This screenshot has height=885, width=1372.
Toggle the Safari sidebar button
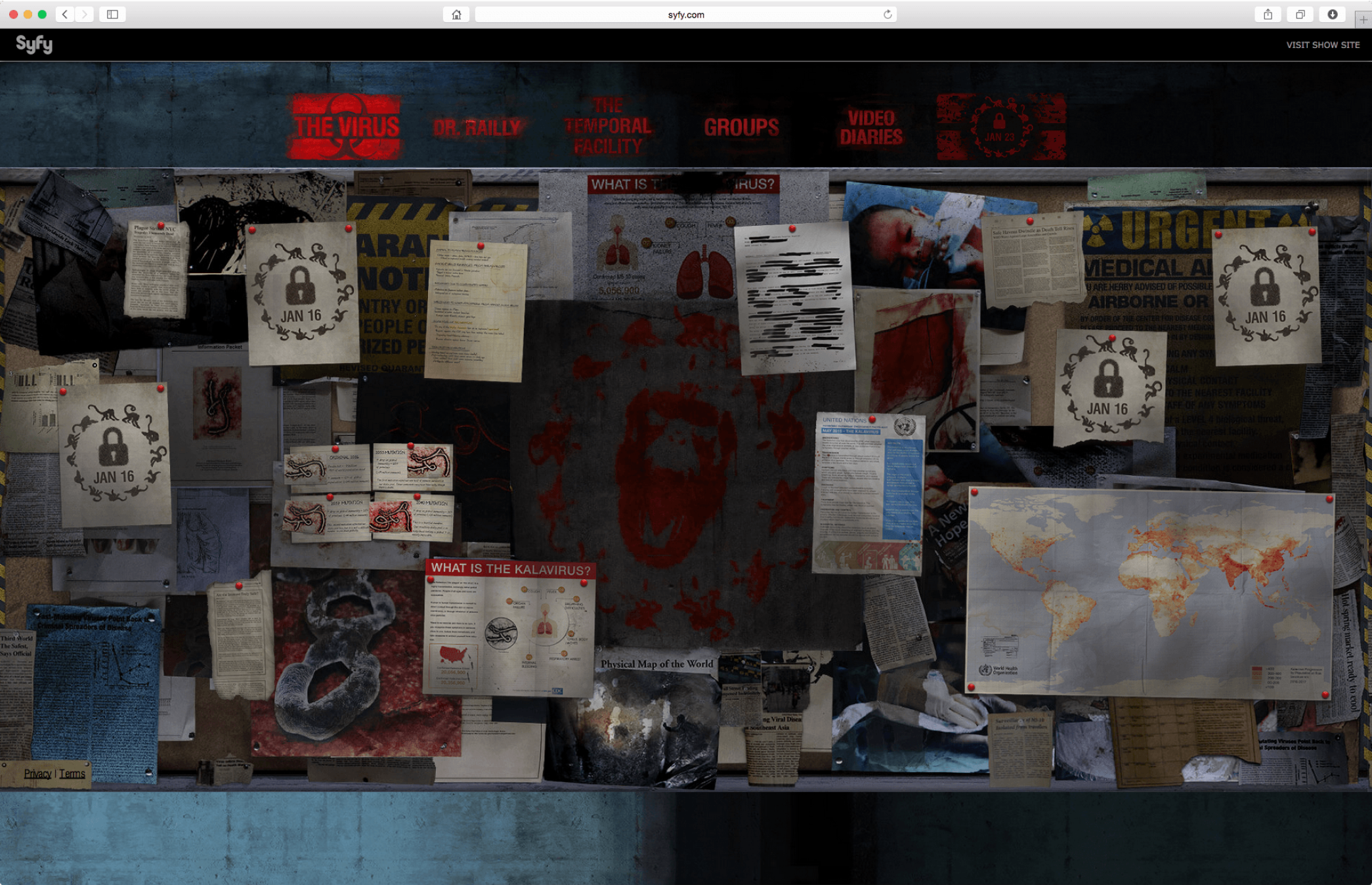point(112,14)
